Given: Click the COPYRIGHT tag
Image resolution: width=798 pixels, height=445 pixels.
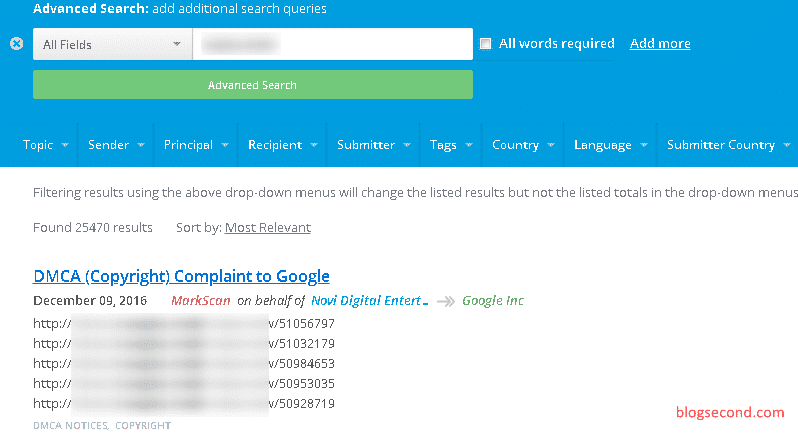Looking at the screenshot, I should click(x=143, y=426).
